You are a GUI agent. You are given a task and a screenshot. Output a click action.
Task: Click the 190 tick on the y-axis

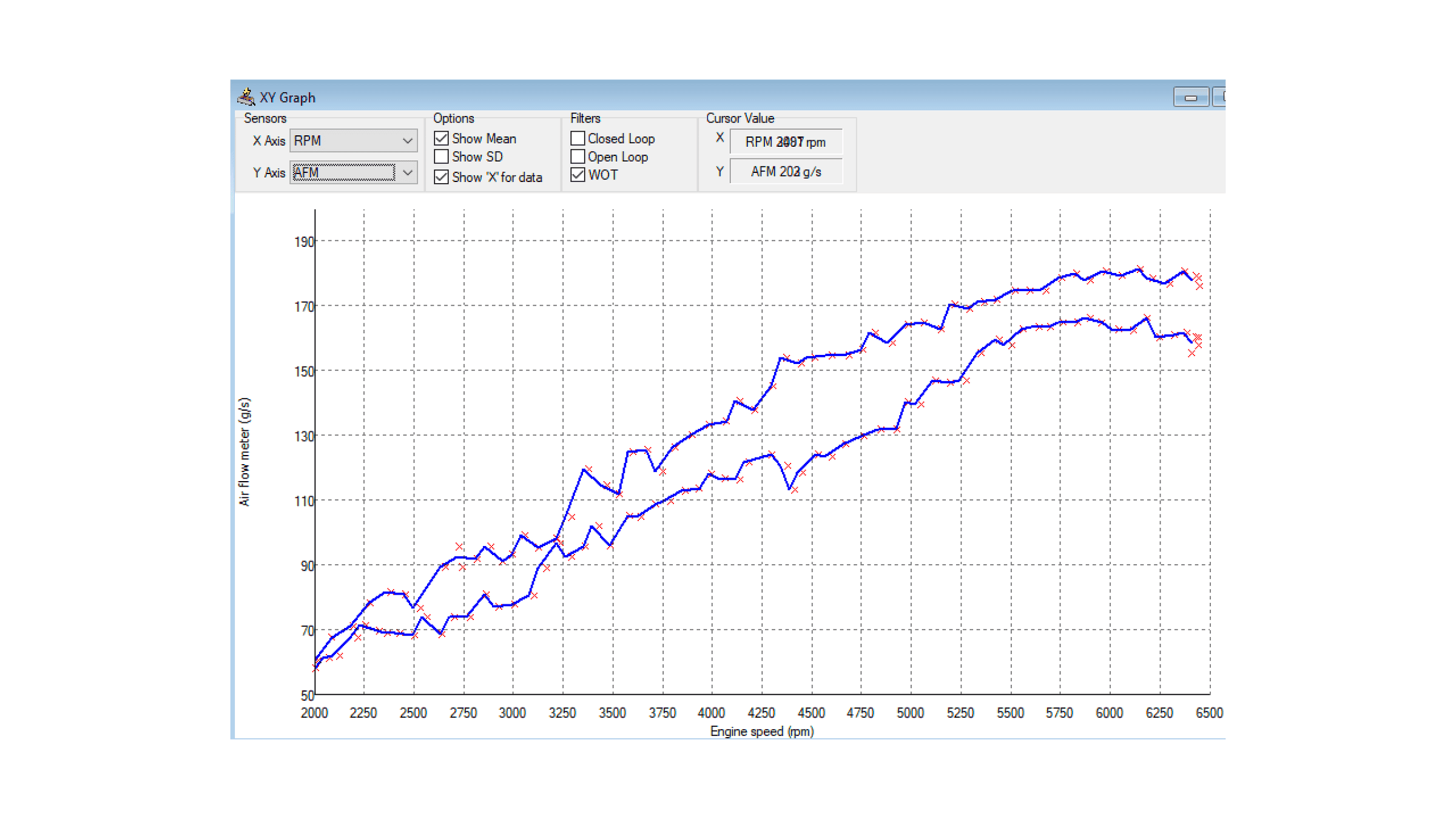pos(304,242)
